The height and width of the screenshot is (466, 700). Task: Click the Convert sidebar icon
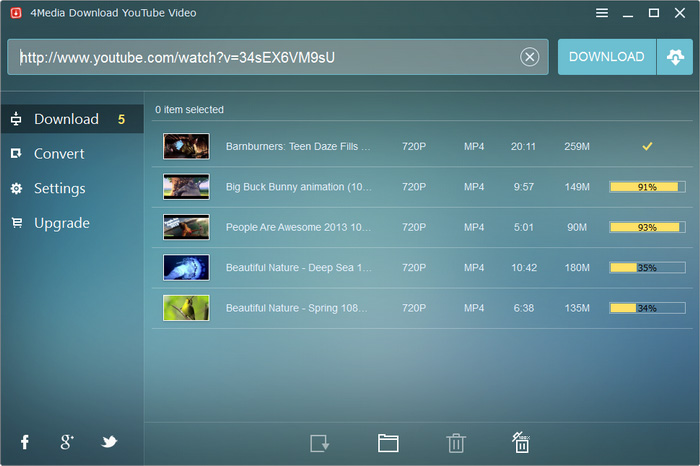pos(16,154)
